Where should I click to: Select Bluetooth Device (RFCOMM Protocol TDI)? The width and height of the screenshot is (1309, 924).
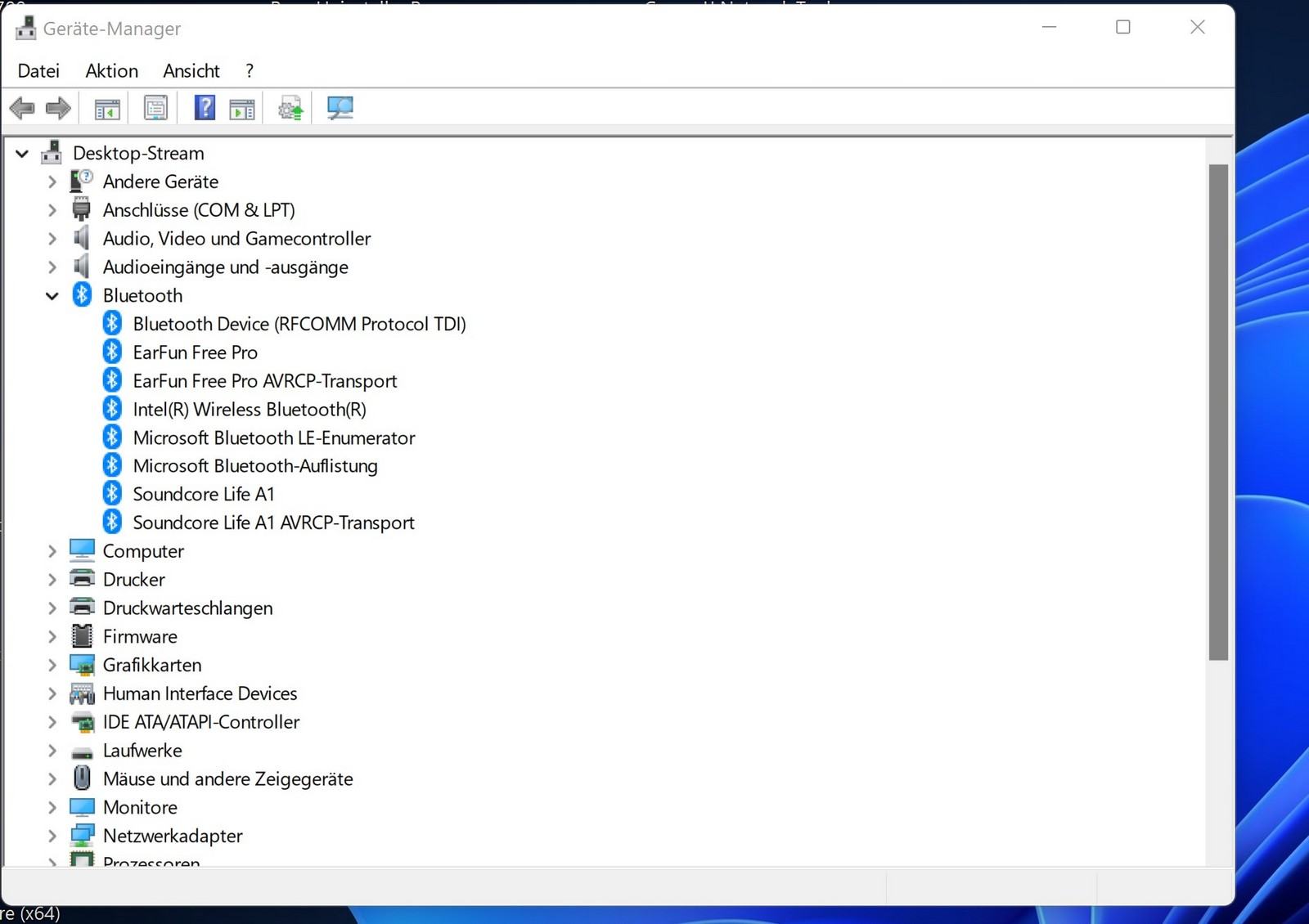[299, 324]
